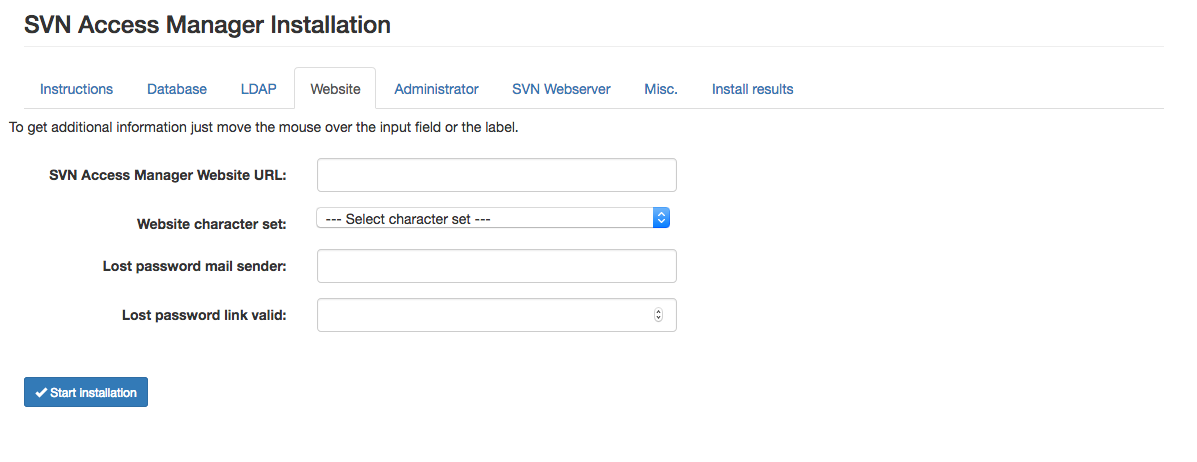View the Install results tab
The width and height of the screenshot is (1197, 462).
tap(752, 89)
